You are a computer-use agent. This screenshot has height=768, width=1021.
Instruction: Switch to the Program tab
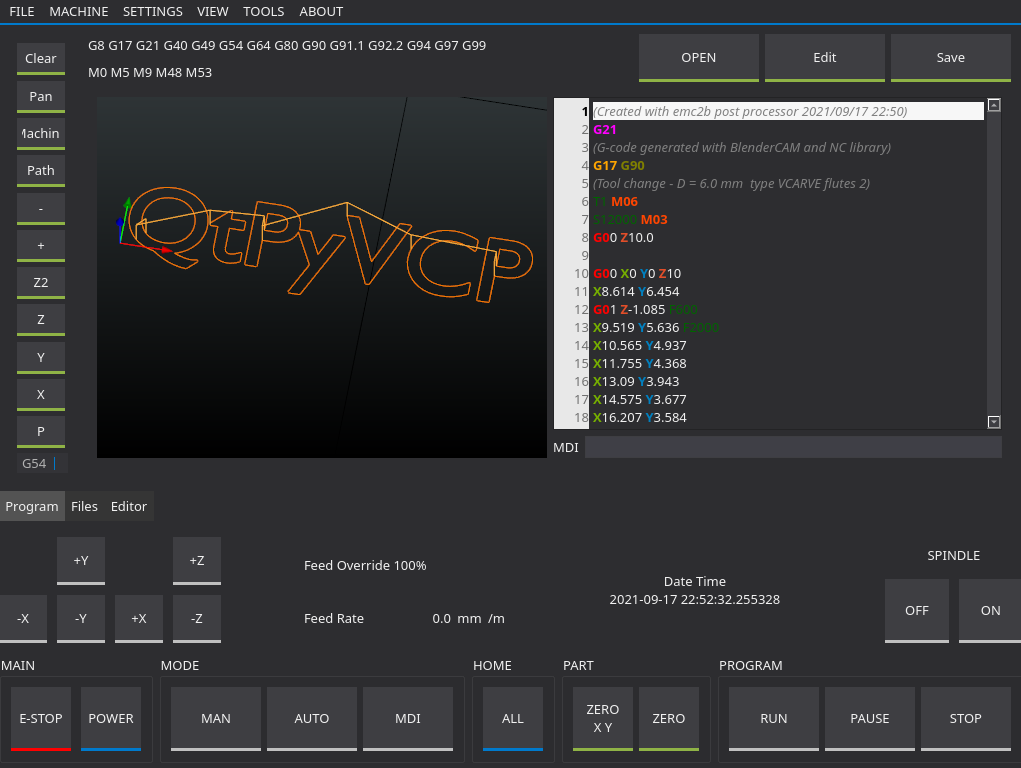(32, 506)
